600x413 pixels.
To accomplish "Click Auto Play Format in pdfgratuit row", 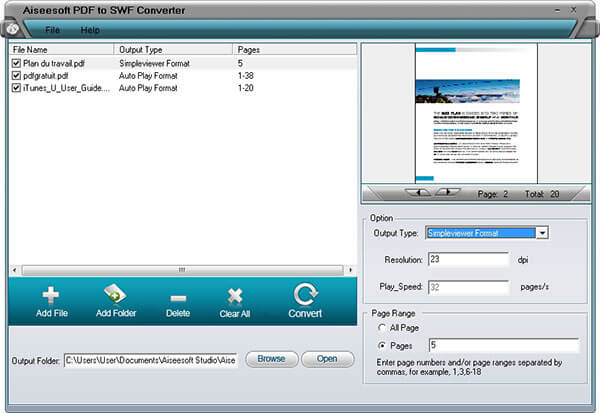I will [x=148, y=75].
